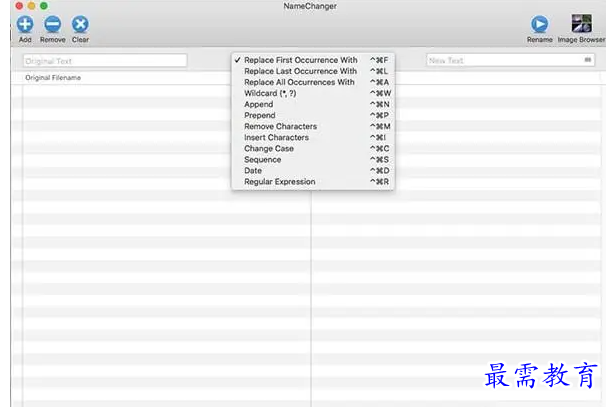Click the Remove files icon
606x407 pixels.
pyautogui.click(x=53, y=24)
